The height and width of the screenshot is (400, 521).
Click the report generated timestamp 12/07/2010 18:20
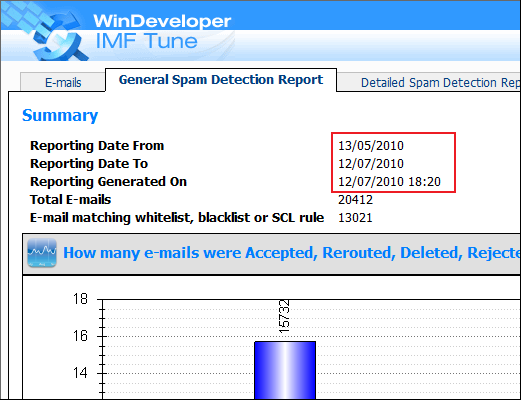pyautogui.click(x=389, y=182)
